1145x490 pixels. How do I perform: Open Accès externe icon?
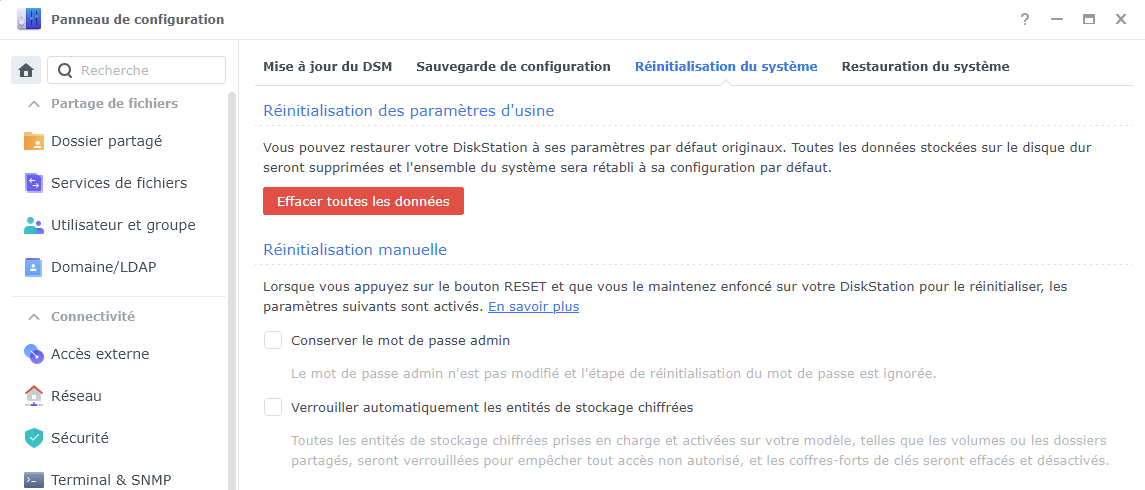click(x=34, y=354)
